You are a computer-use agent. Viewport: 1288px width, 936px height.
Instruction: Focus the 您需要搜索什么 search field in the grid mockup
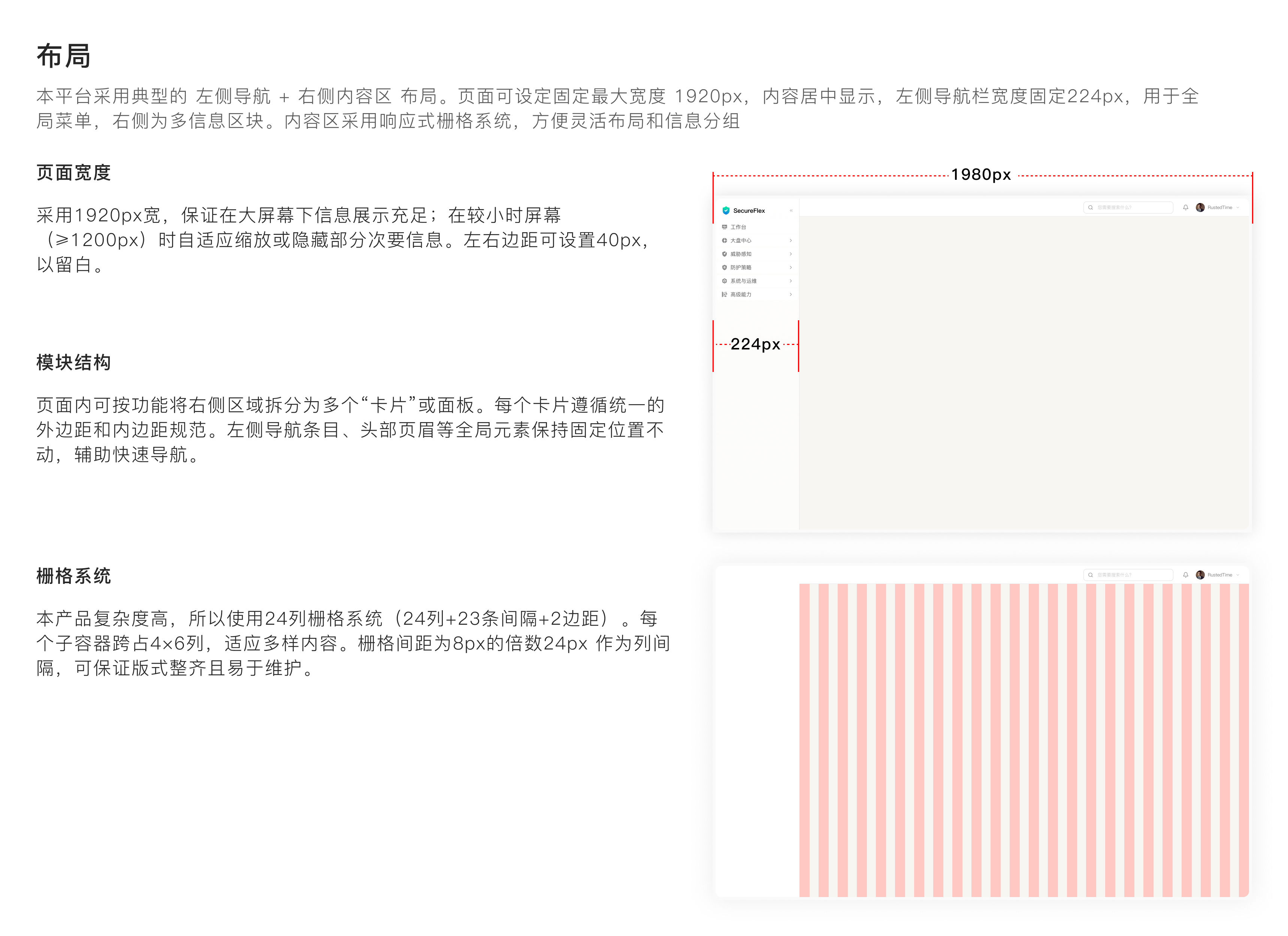point(1128,575)
